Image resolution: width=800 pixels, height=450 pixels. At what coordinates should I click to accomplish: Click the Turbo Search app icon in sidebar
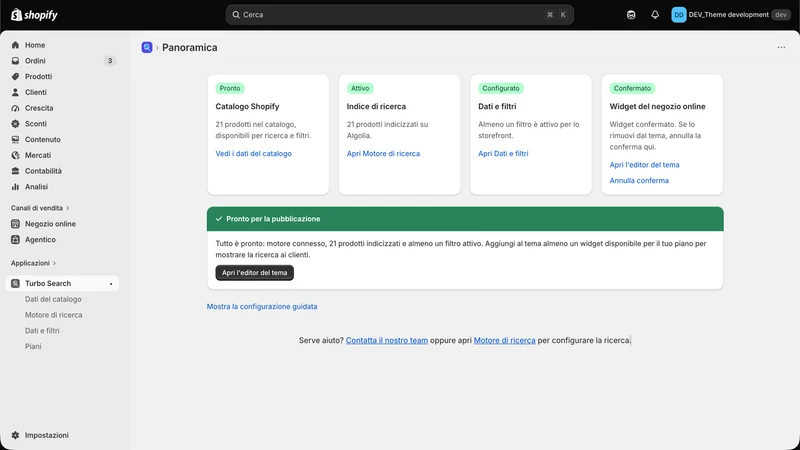pyautogui.click(x=15, y=284)
